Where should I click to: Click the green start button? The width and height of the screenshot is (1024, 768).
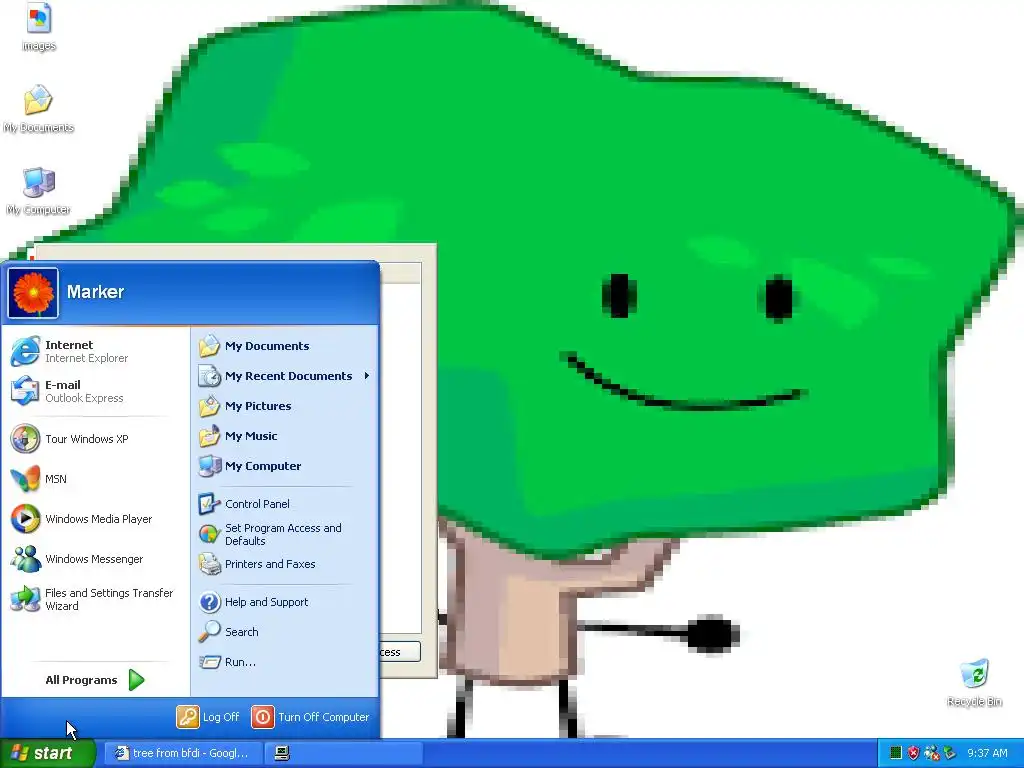47,753
